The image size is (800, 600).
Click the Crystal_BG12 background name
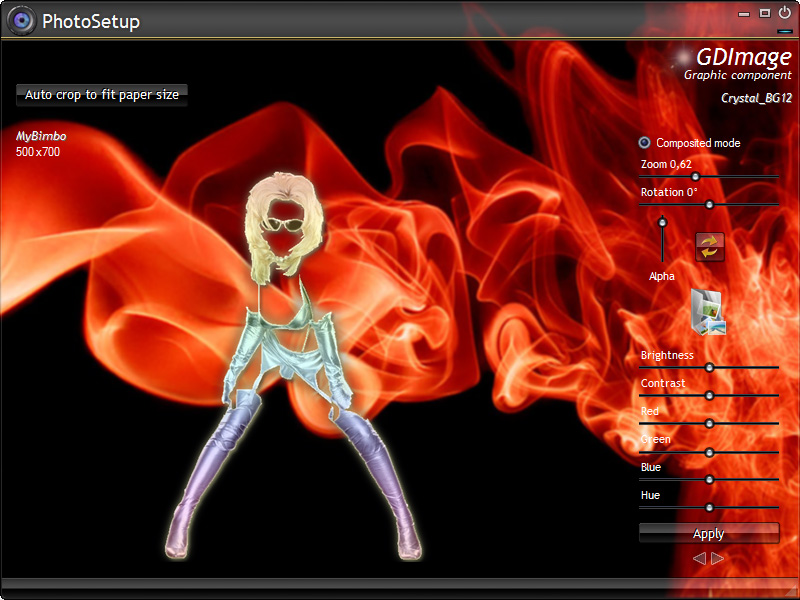tap(756, 98)
